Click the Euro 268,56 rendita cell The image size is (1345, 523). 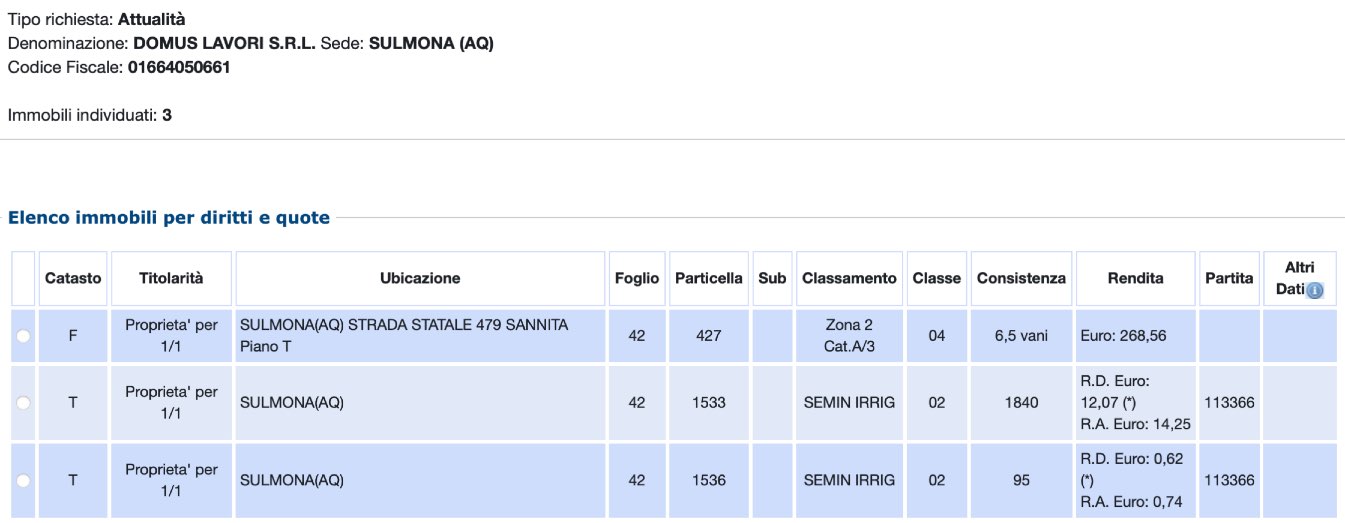coord(1123,336)
